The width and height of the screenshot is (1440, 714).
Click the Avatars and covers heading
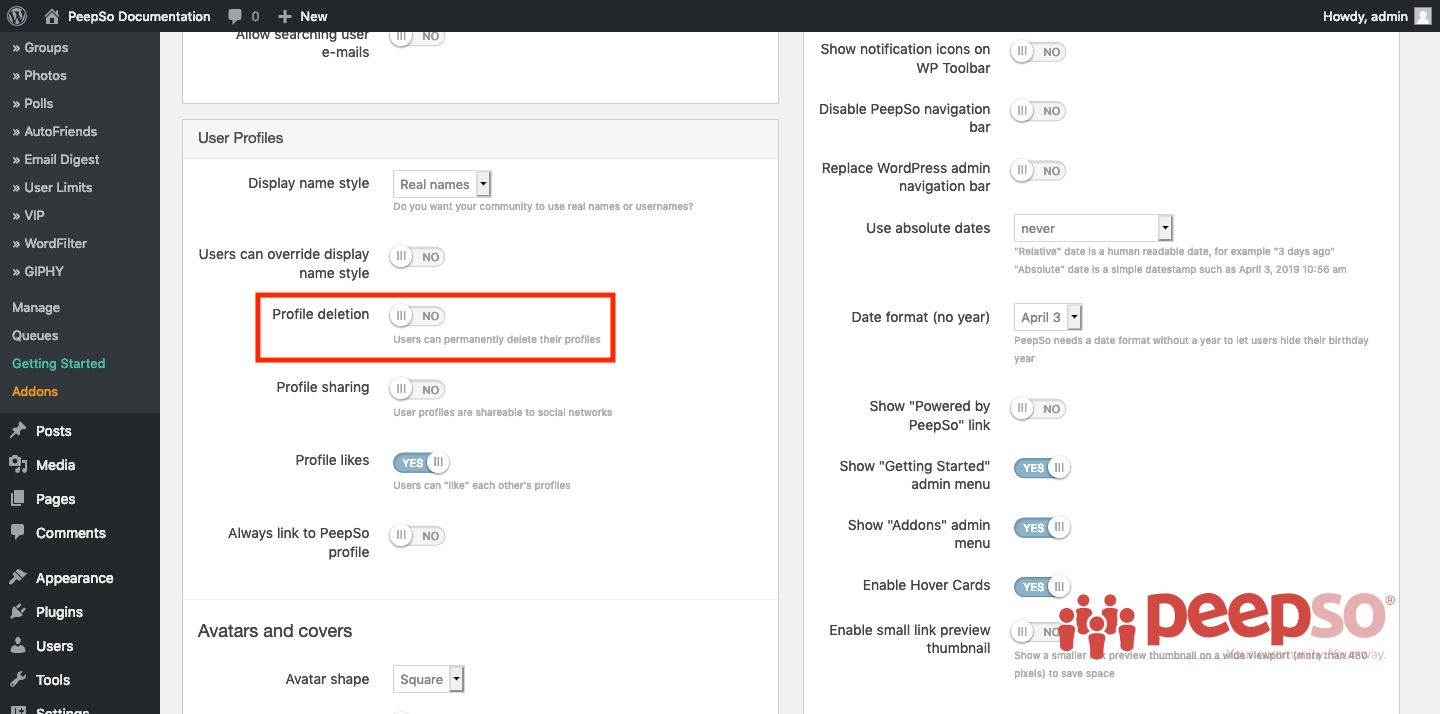(275, 631)
